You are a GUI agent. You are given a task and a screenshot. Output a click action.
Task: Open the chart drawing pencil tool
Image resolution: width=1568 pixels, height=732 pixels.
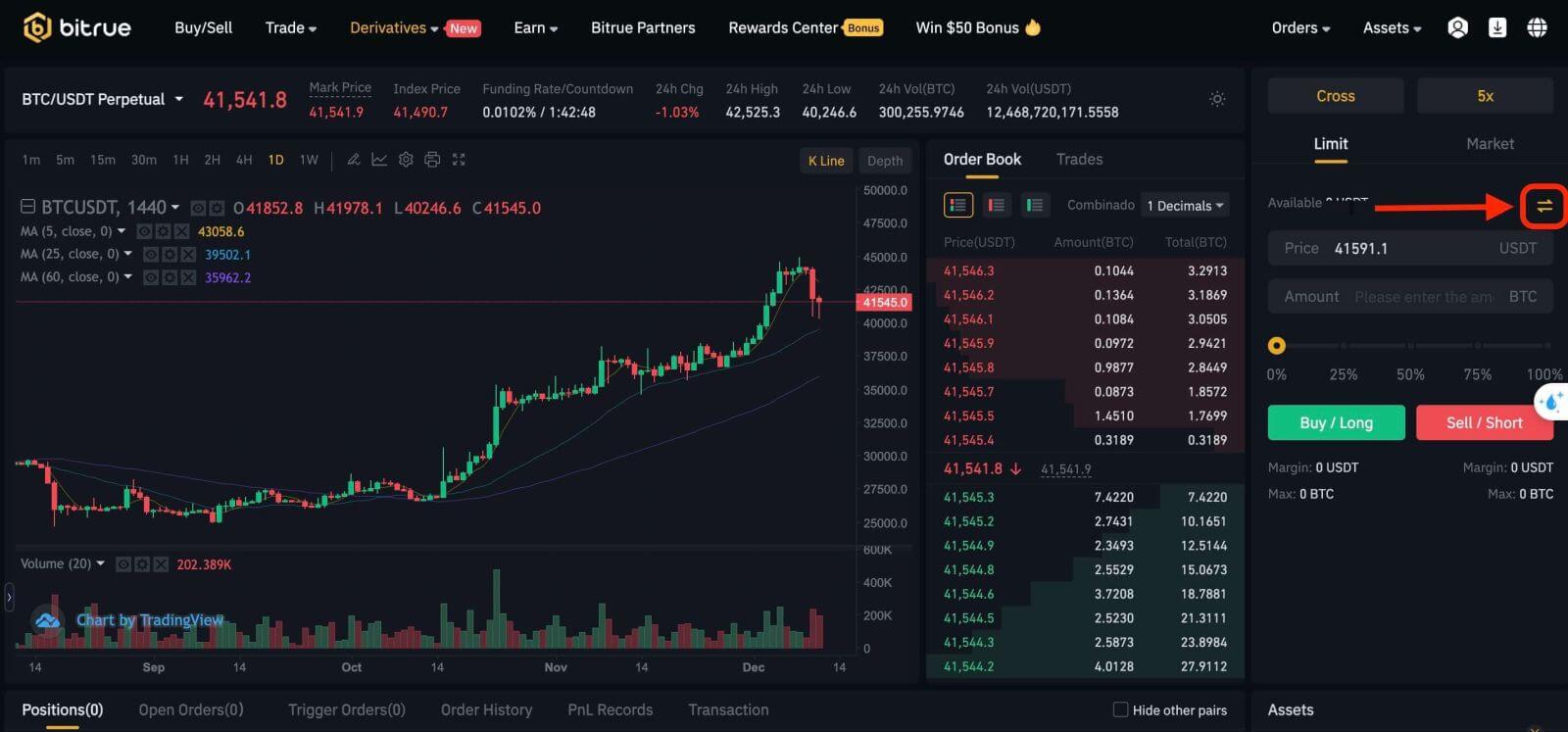coord(354,160)
